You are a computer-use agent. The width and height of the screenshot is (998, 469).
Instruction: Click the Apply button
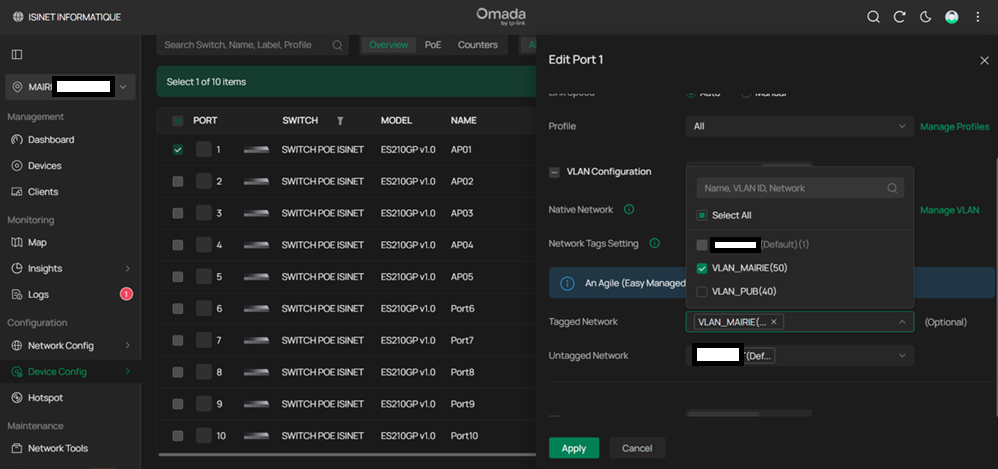click(x=573, y=448)
